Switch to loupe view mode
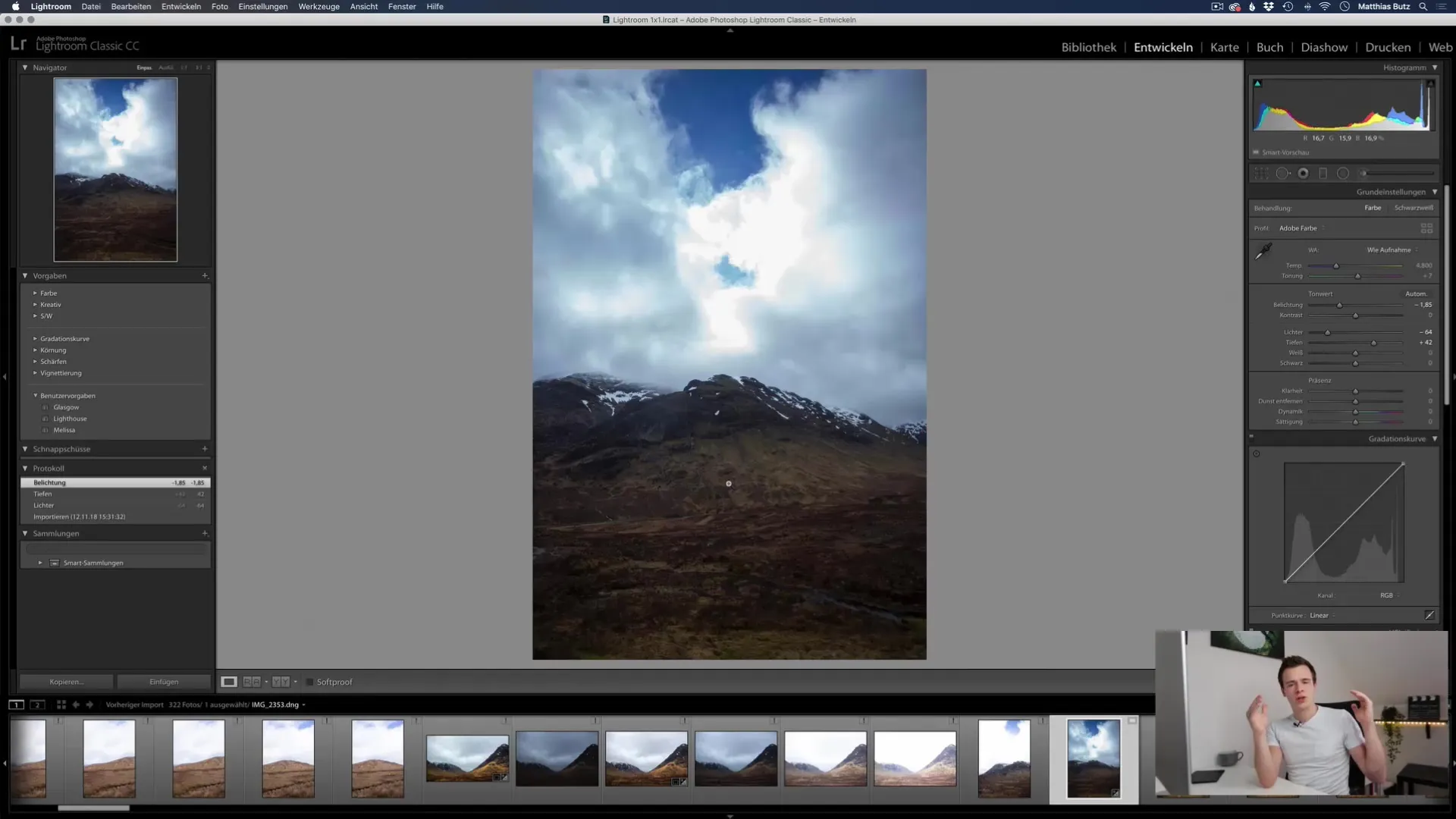The width and height of the screenshot is (1456, 819). click(x=229, y=682)
